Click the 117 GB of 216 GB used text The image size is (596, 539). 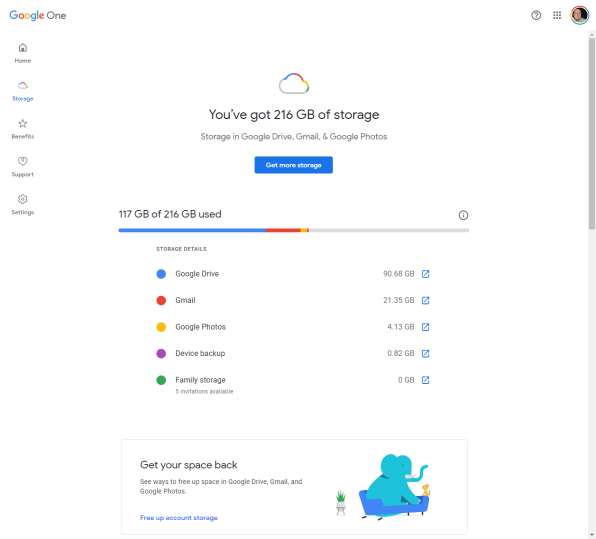tap(170, 214)
